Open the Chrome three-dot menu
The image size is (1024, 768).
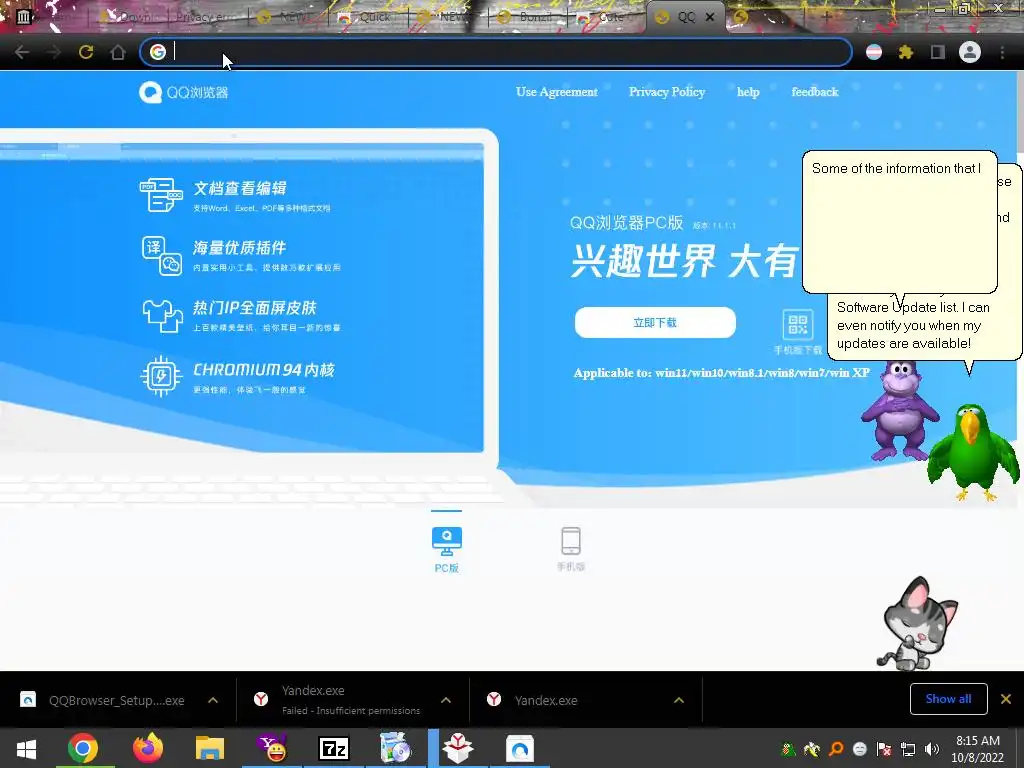1002,52
